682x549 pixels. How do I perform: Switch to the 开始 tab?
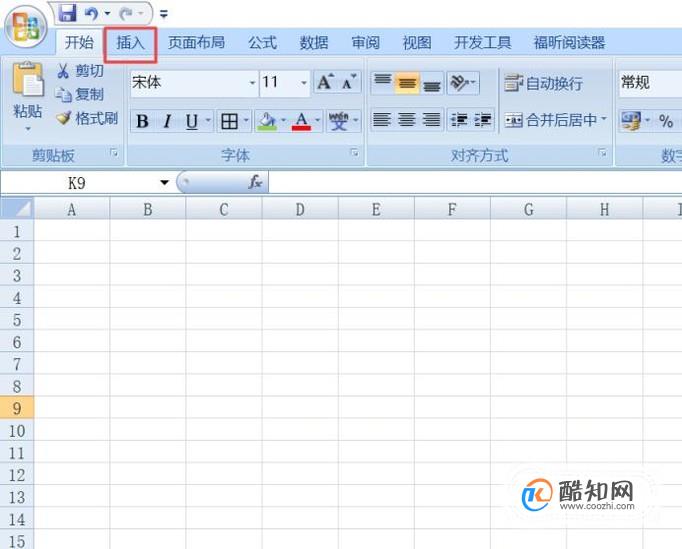coord(79,42)
